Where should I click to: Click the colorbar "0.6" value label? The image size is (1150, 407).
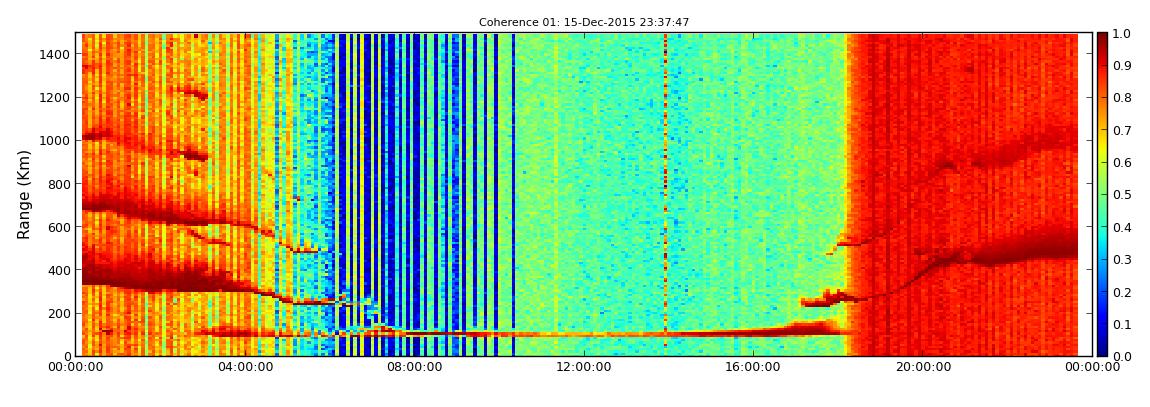click(1123, 163)
